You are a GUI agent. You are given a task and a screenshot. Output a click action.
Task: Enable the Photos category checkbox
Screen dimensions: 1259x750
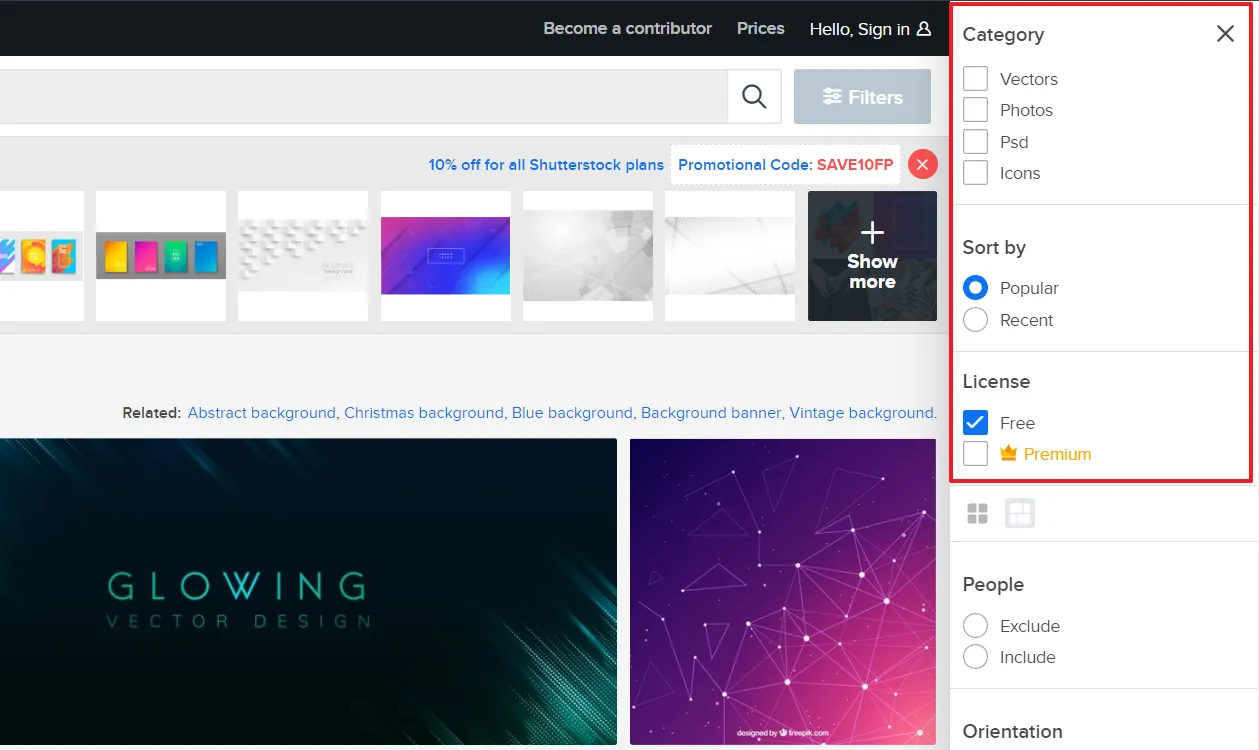[975, 110]
